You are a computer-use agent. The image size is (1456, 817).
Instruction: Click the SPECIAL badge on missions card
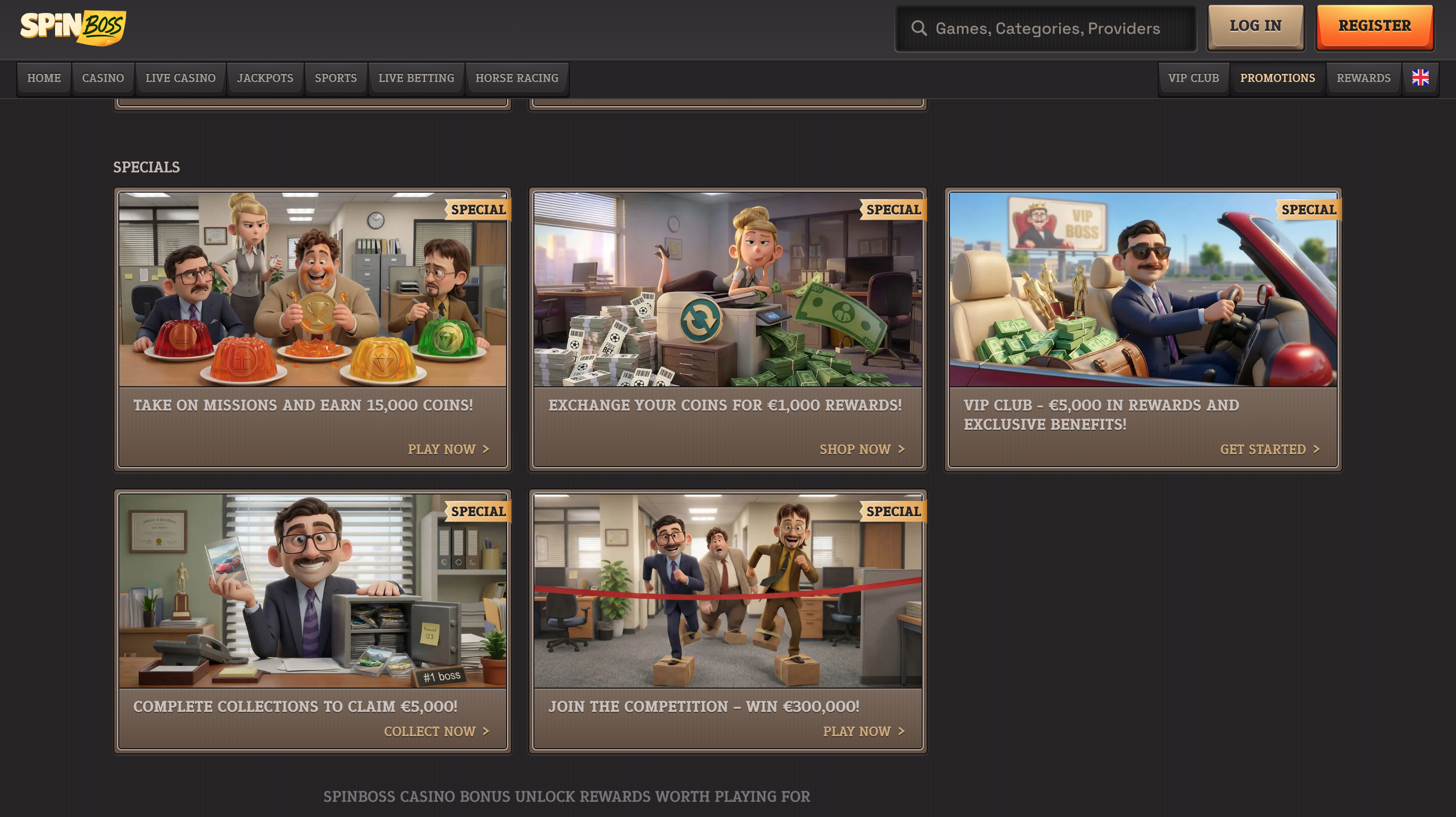click(x=478, y=210)
